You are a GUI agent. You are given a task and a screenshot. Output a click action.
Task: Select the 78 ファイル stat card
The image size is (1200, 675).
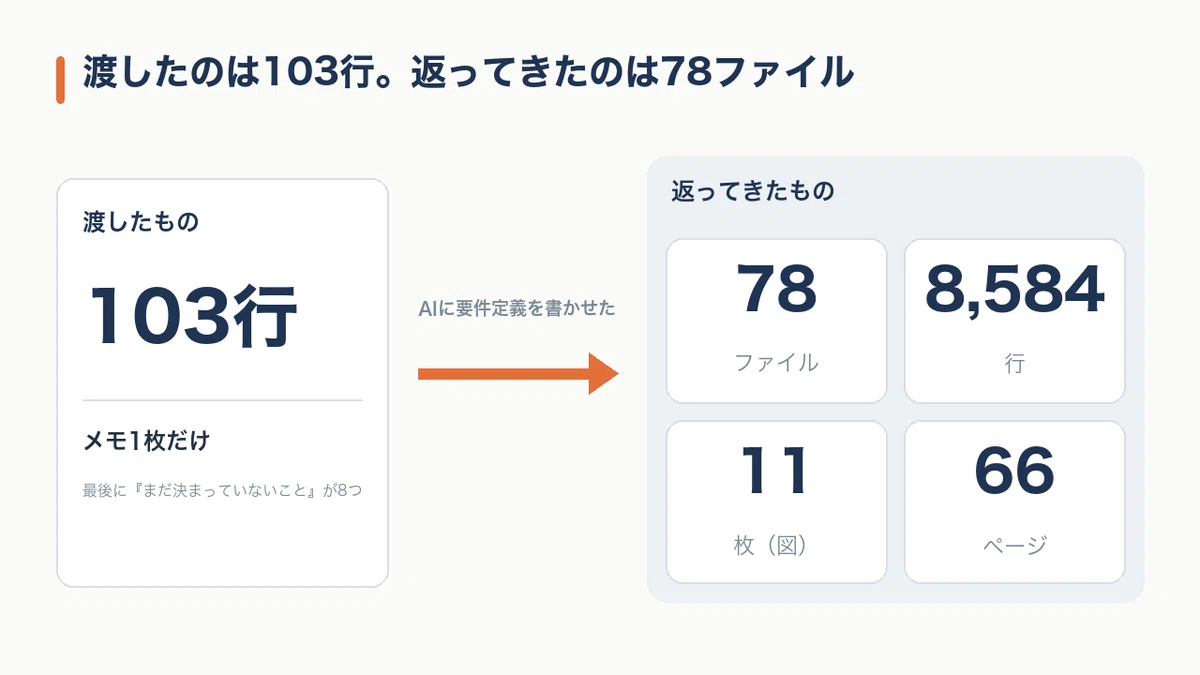777,321
